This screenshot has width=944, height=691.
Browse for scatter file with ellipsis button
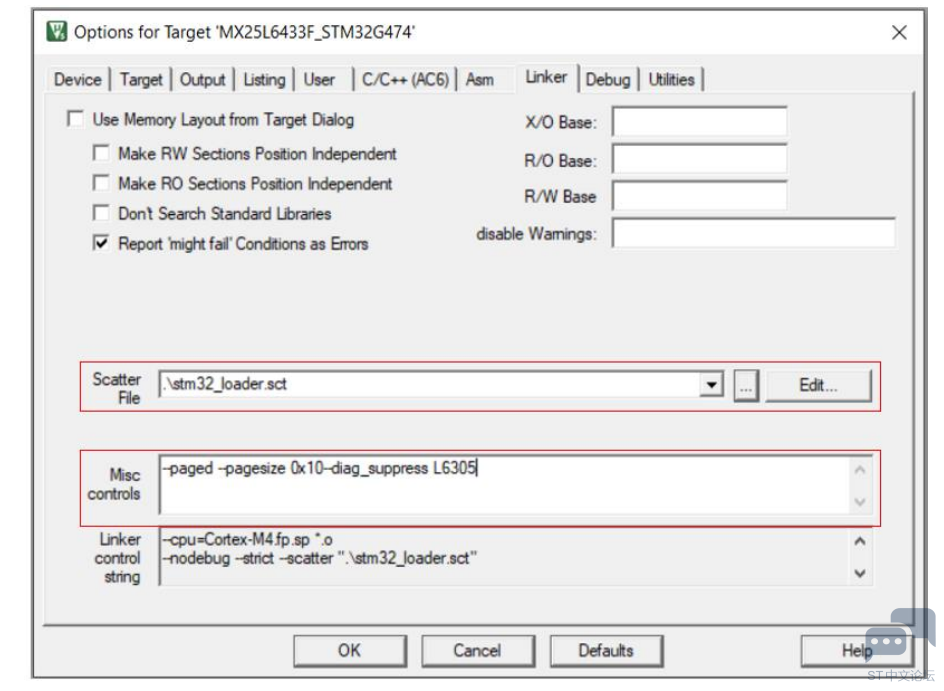[x=746, y=386]
